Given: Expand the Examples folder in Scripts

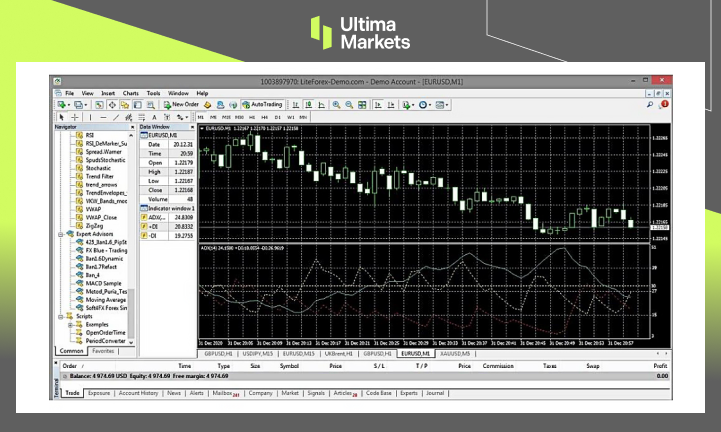Looking at the screenshot, I should [x=70, y=325].
